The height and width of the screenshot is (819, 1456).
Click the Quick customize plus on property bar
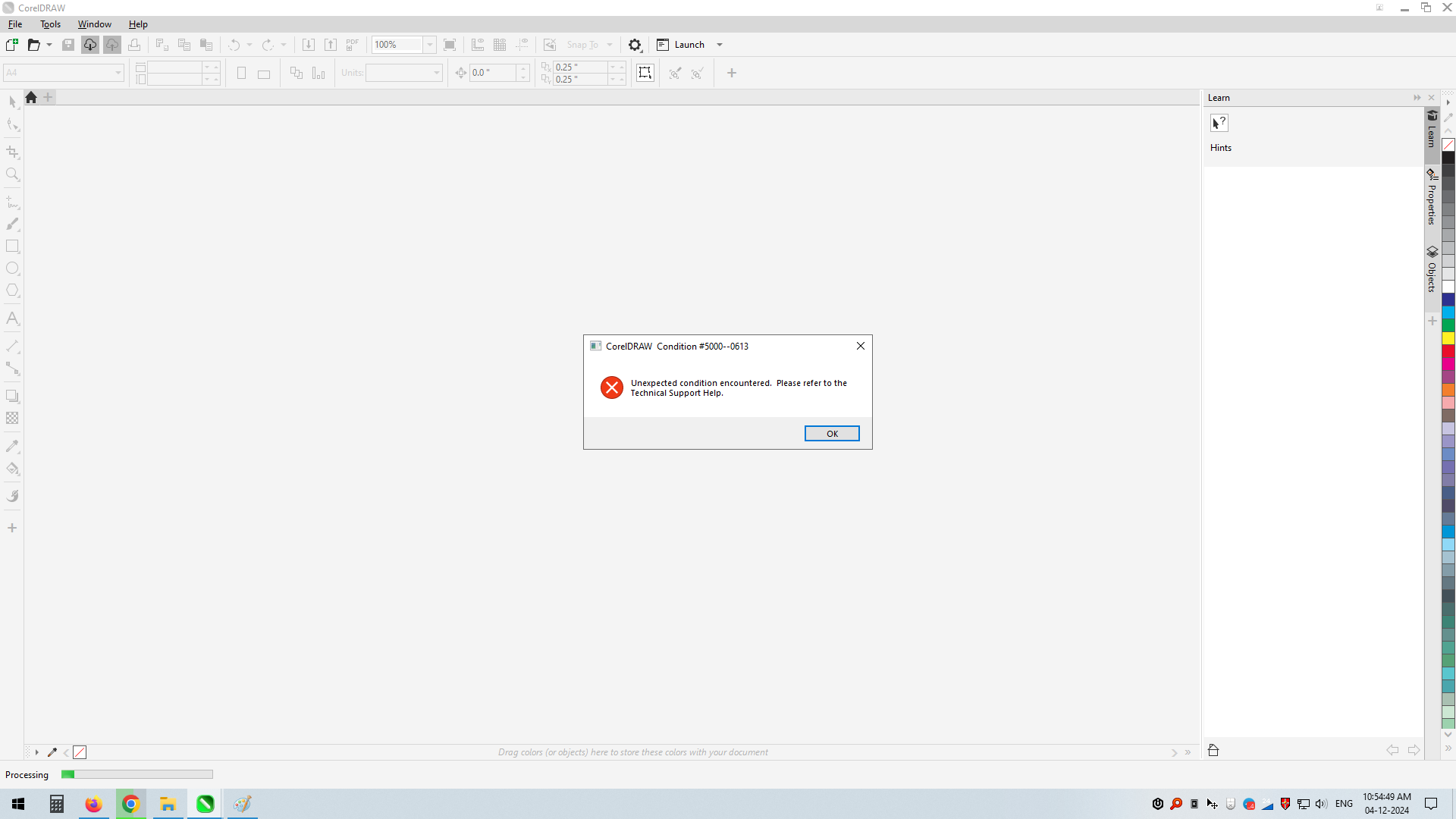pyautogui.click(x=732, y=73)
